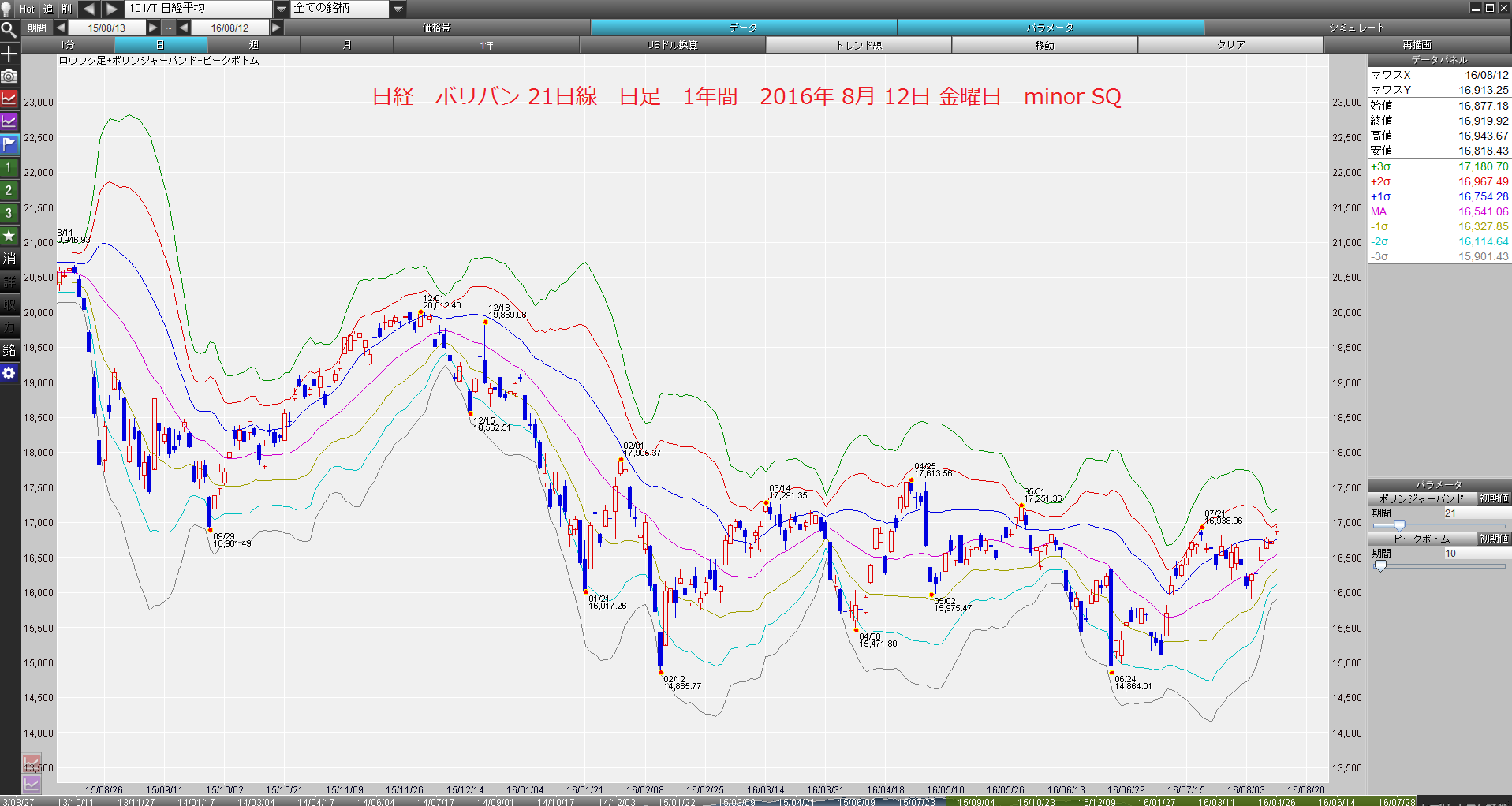Click the 取 sidebar button
This screenshot has height=806, width=1512.
click(9, 304)
